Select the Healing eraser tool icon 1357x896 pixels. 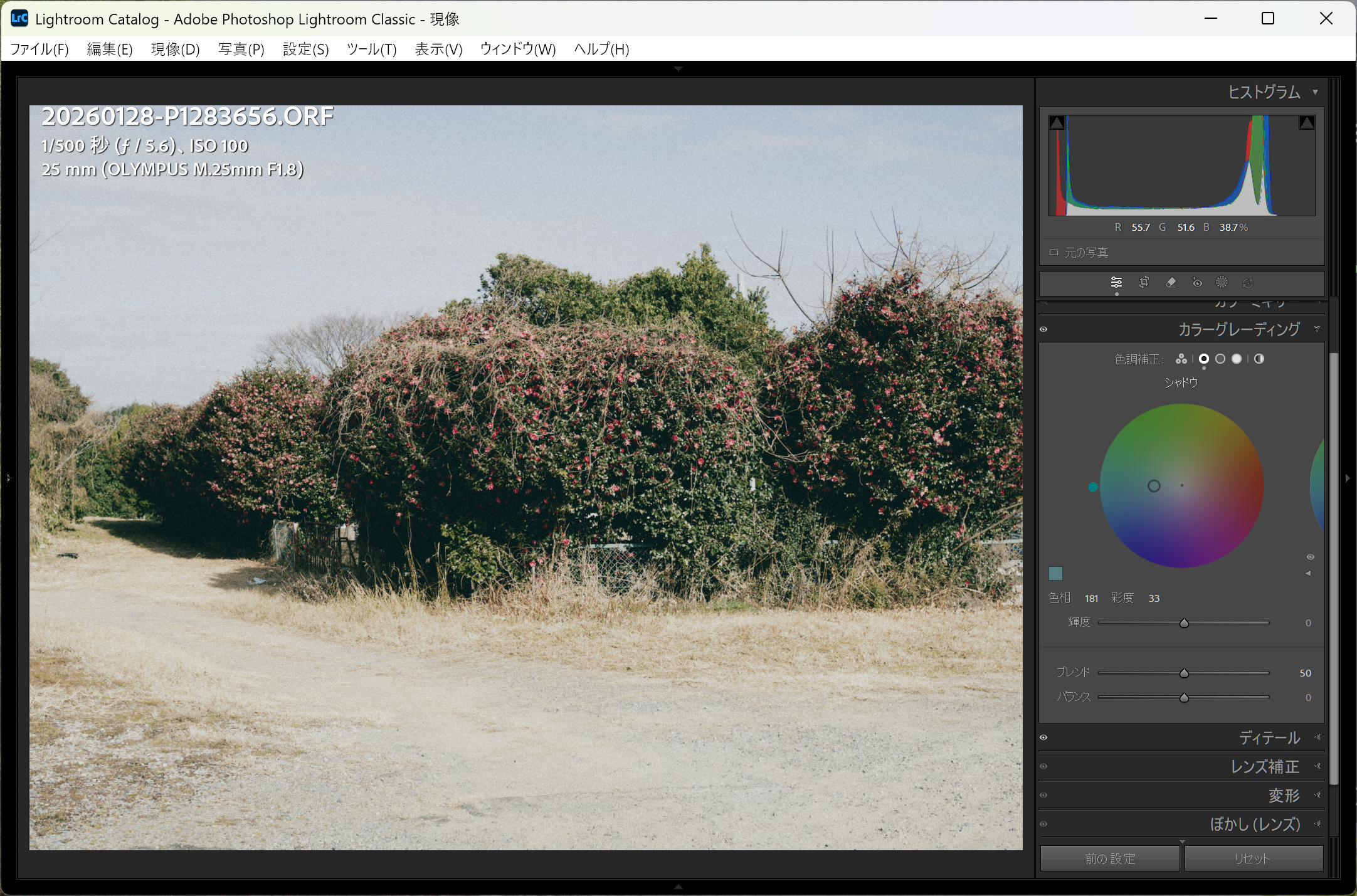[1171, 282]
